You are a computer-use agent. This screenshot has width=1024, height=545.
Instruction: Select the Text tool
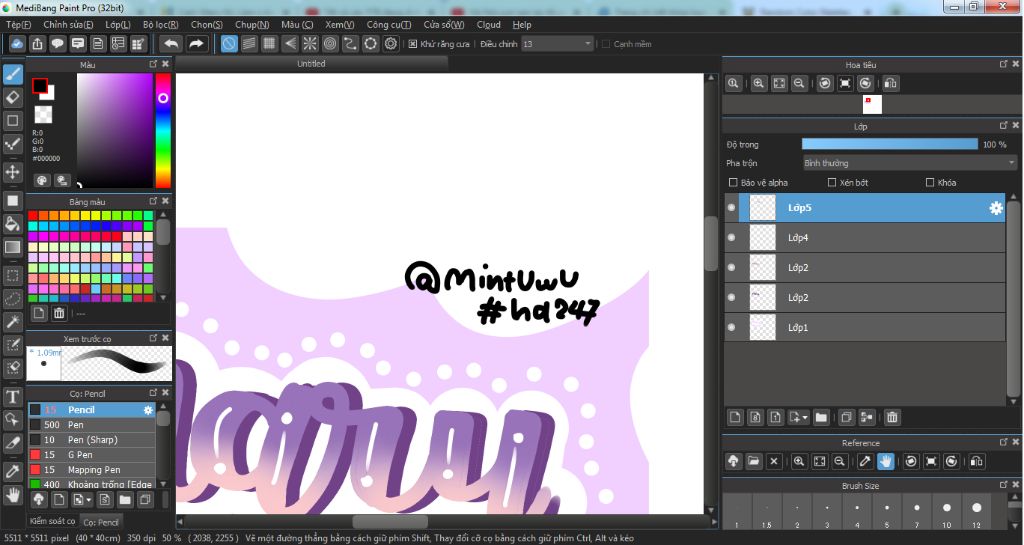(12, 396)
